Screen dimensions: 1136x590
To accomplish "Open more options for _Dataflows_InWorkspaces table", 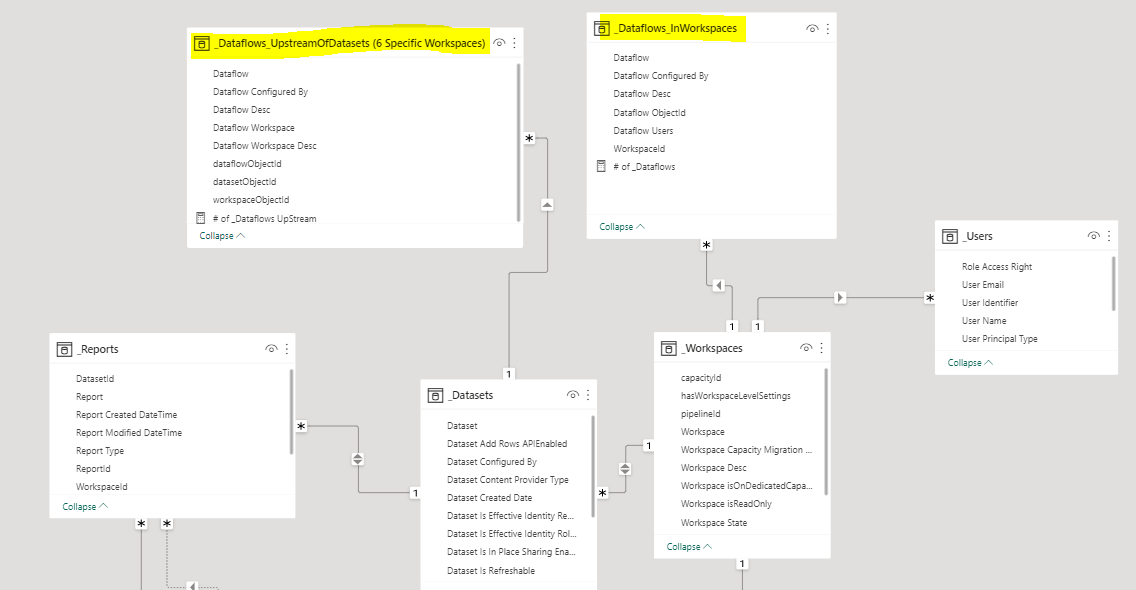I will [x=827, y=29].
